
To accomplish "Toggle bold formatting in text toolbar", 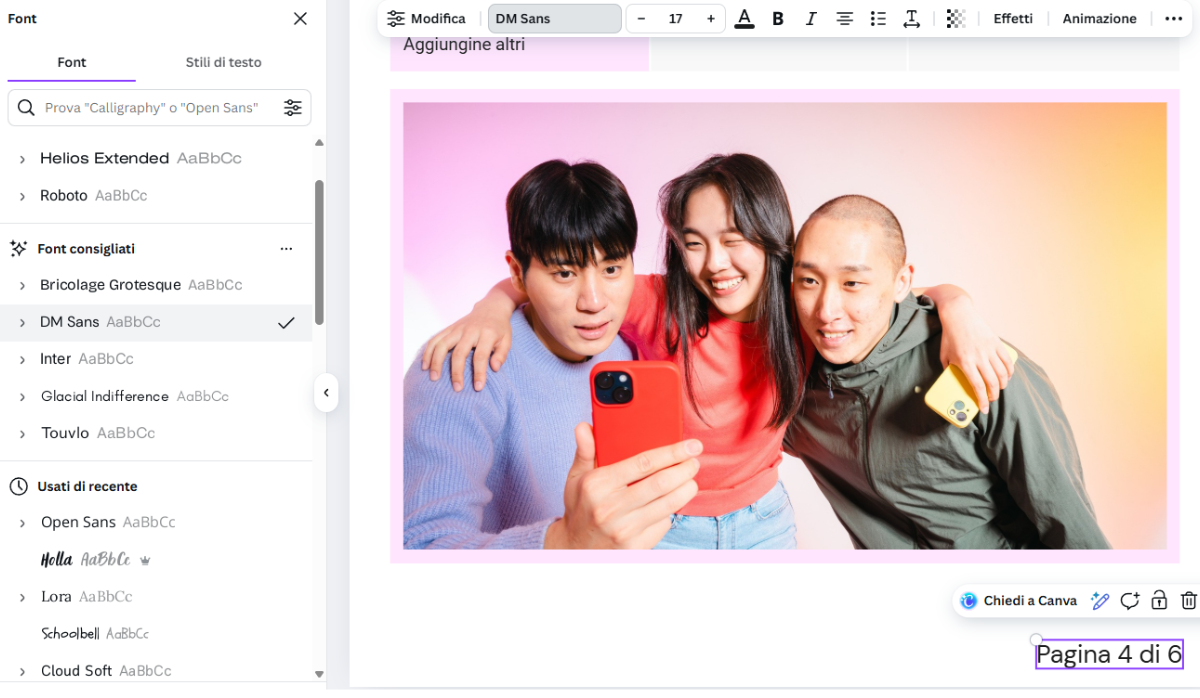I will pos(778,19).
